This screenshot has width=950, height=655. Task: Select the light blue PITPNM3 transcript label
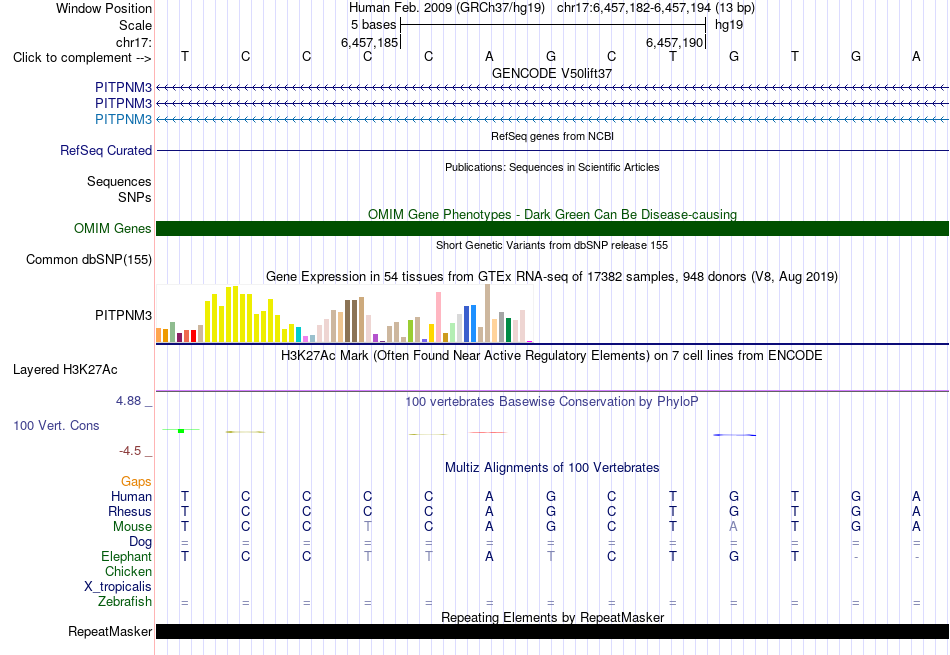click(123, 119)
